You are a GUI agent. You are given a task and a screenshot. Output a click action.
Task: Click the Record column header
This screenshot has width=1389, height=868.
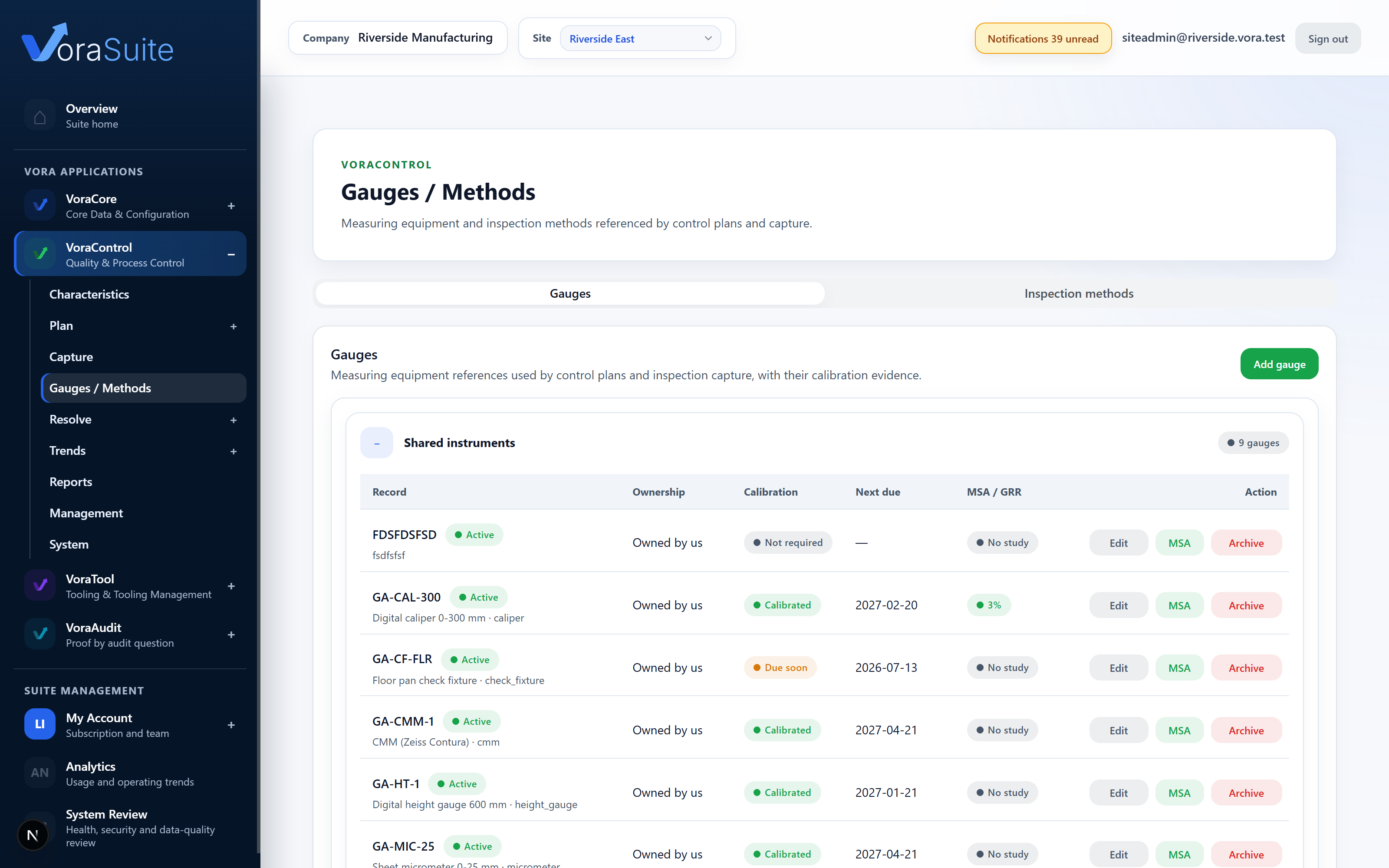pos(389,492)
